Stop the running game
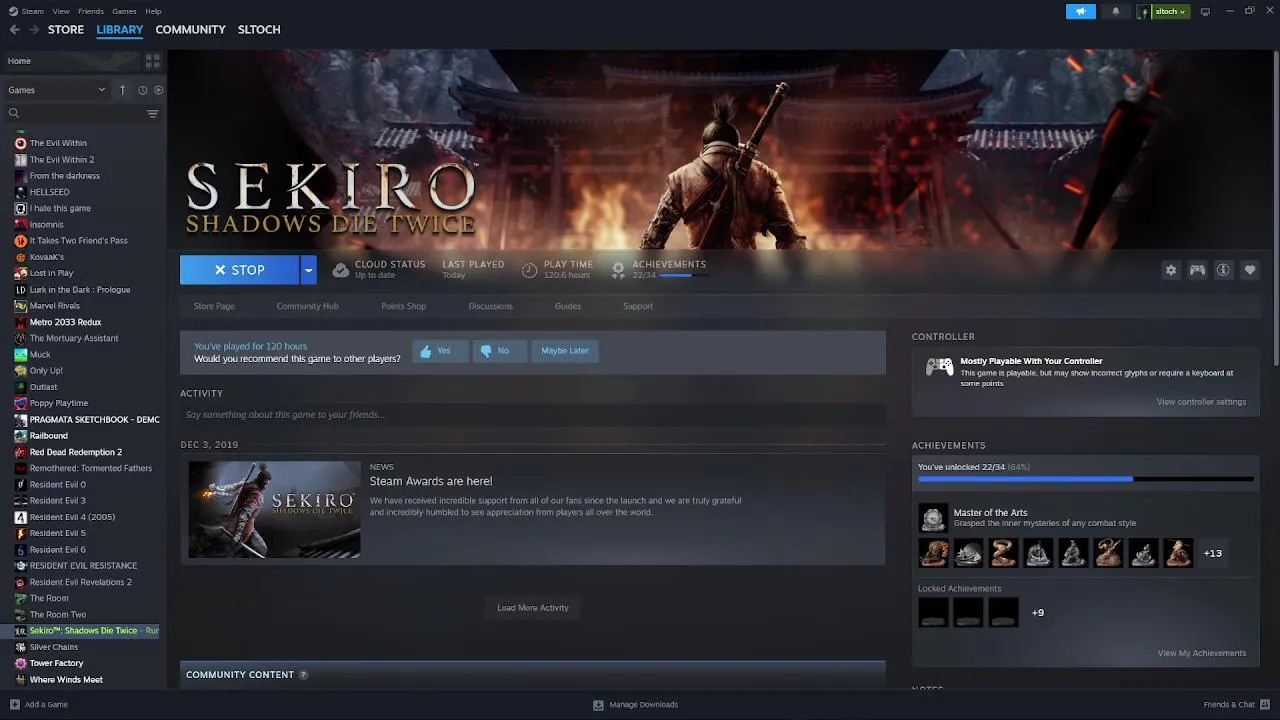 tap(239, 270)
